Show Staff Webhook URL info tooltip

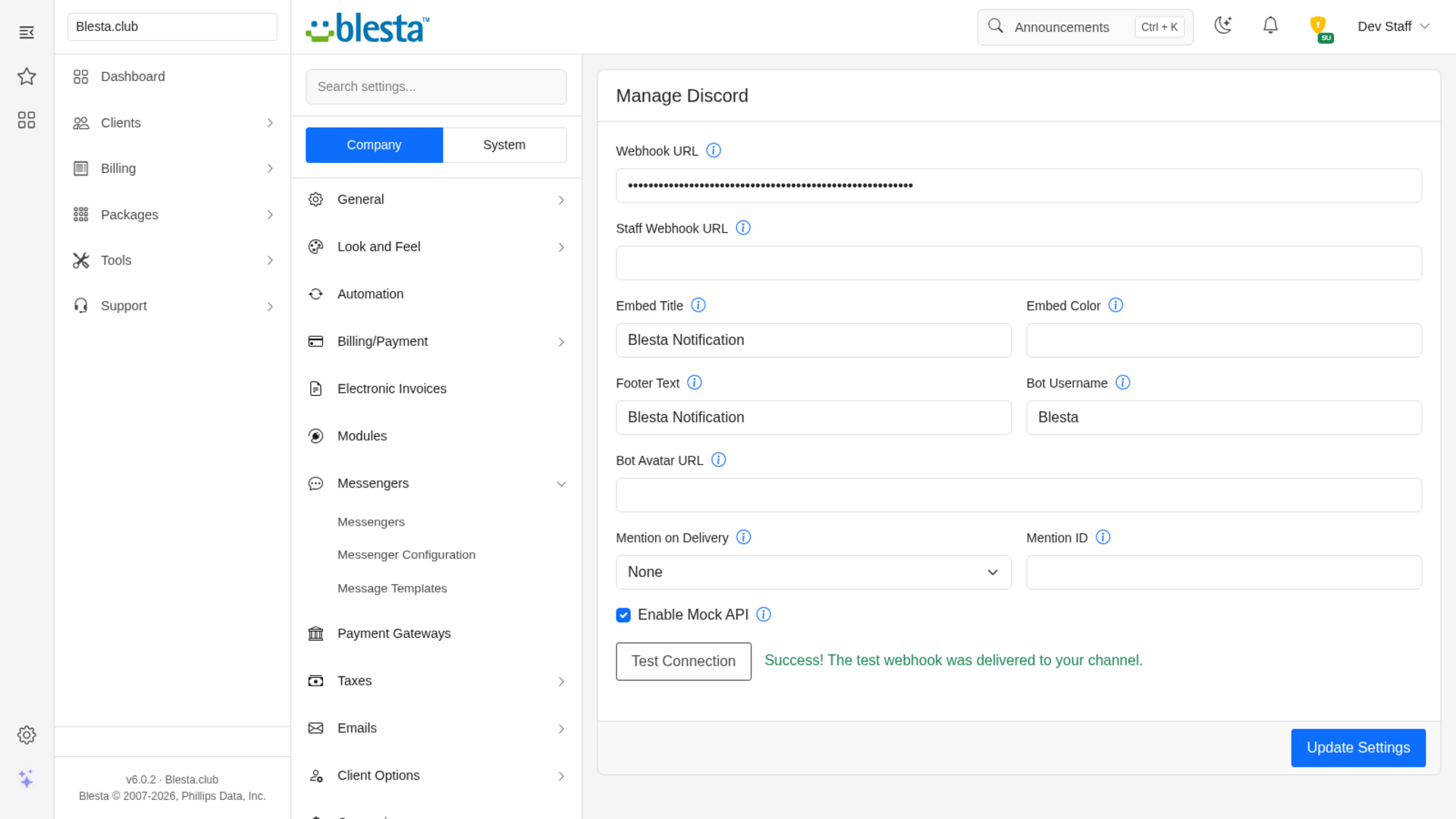click(743, 227)
